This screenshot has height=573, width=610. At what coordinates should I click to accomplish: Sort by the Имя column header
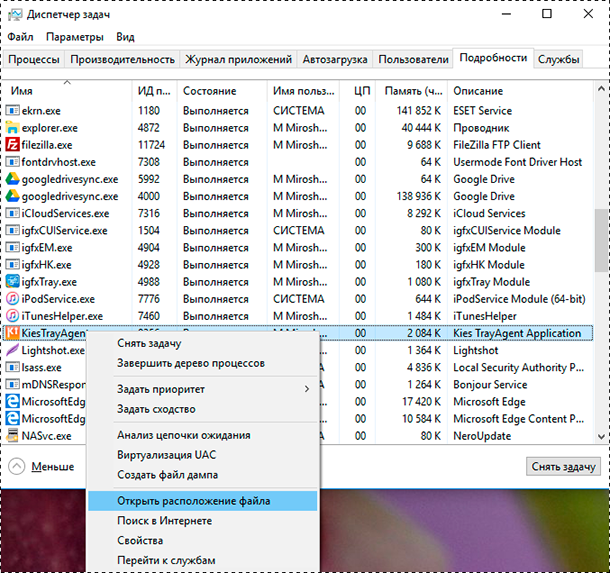click(x=67, y=91)
